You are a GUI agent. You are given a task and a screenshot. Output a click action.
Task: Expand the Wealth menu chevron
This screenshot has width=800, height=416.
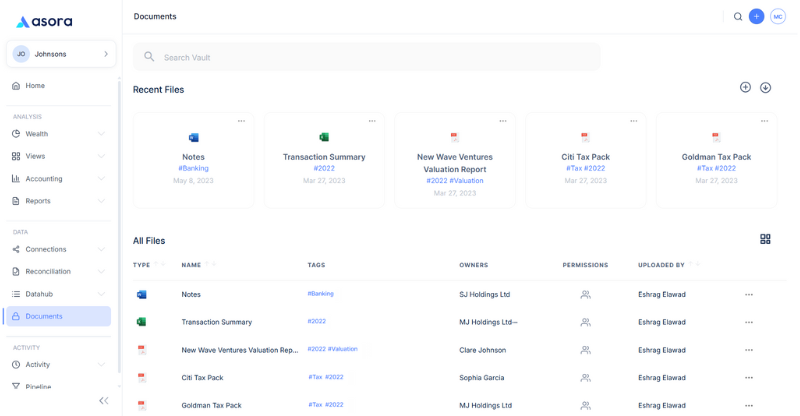click(x=101, y=134)
